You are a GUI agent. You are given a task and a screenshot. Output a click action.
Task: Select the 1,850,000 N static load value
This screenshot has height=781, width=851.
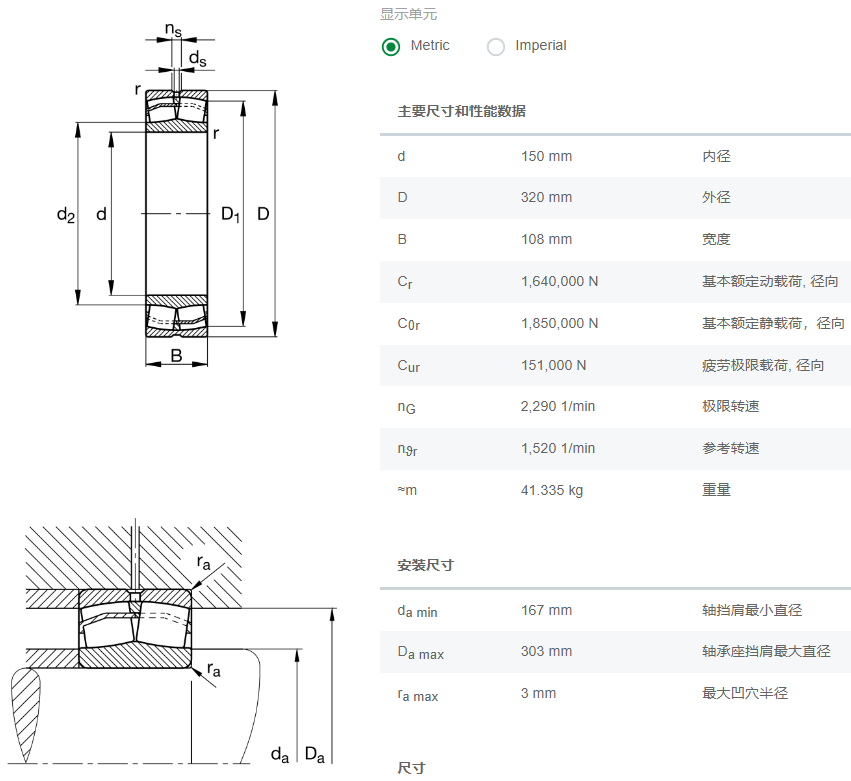[560, 323]
